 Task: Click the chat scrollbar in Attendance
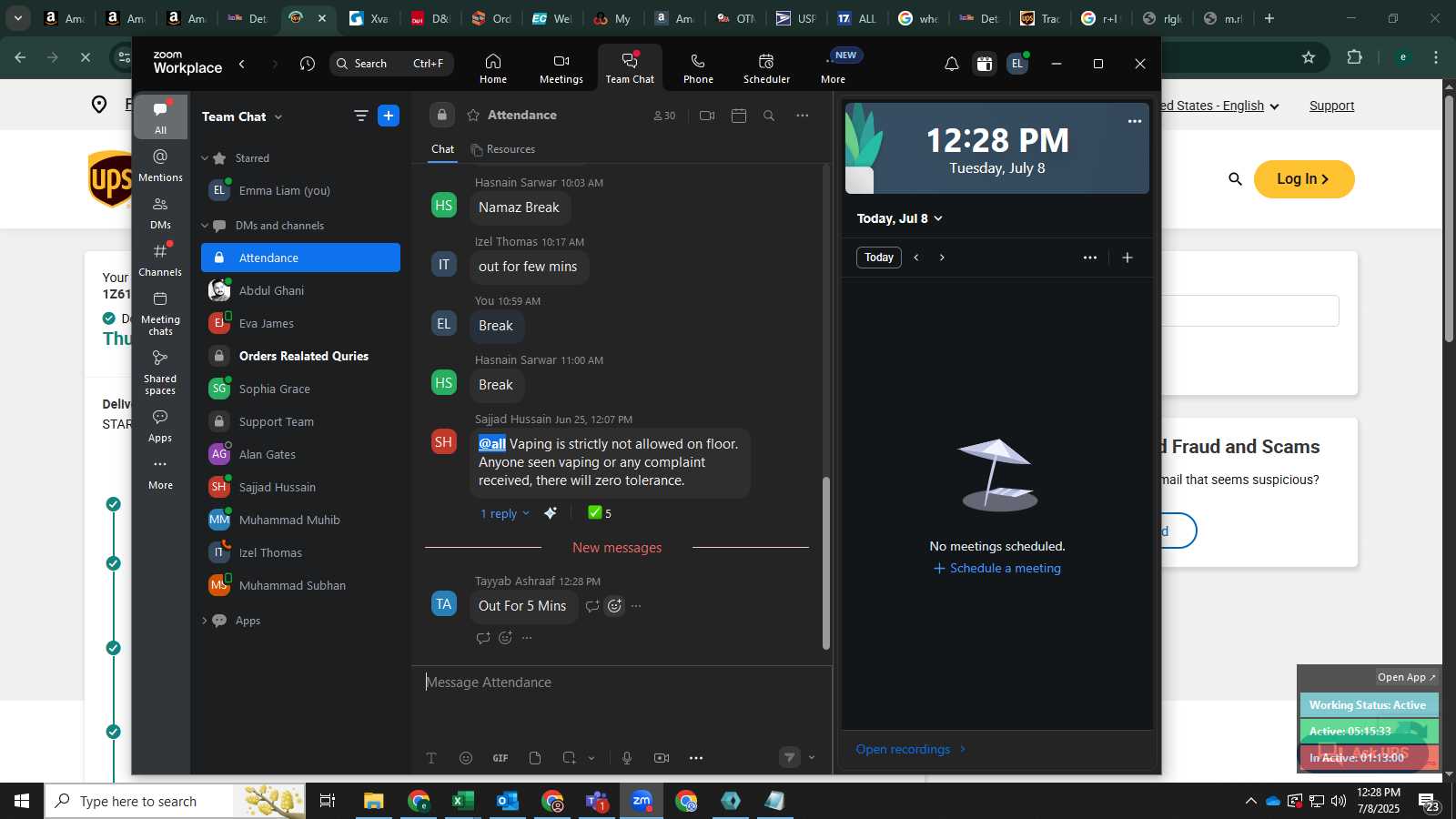click(x=826, y=562)
